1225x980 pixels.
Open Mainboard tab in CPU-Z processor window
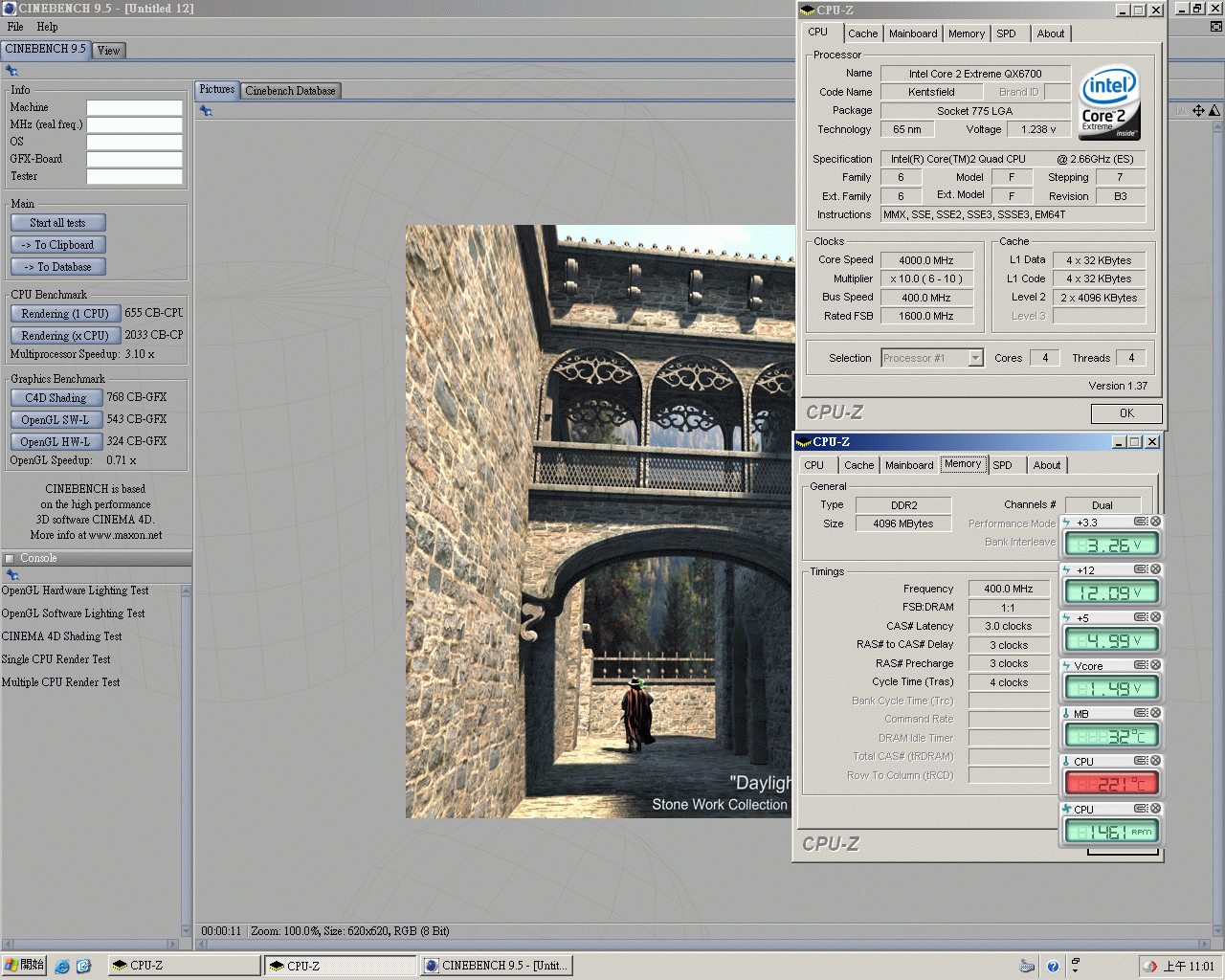click(x=913, y=33)
